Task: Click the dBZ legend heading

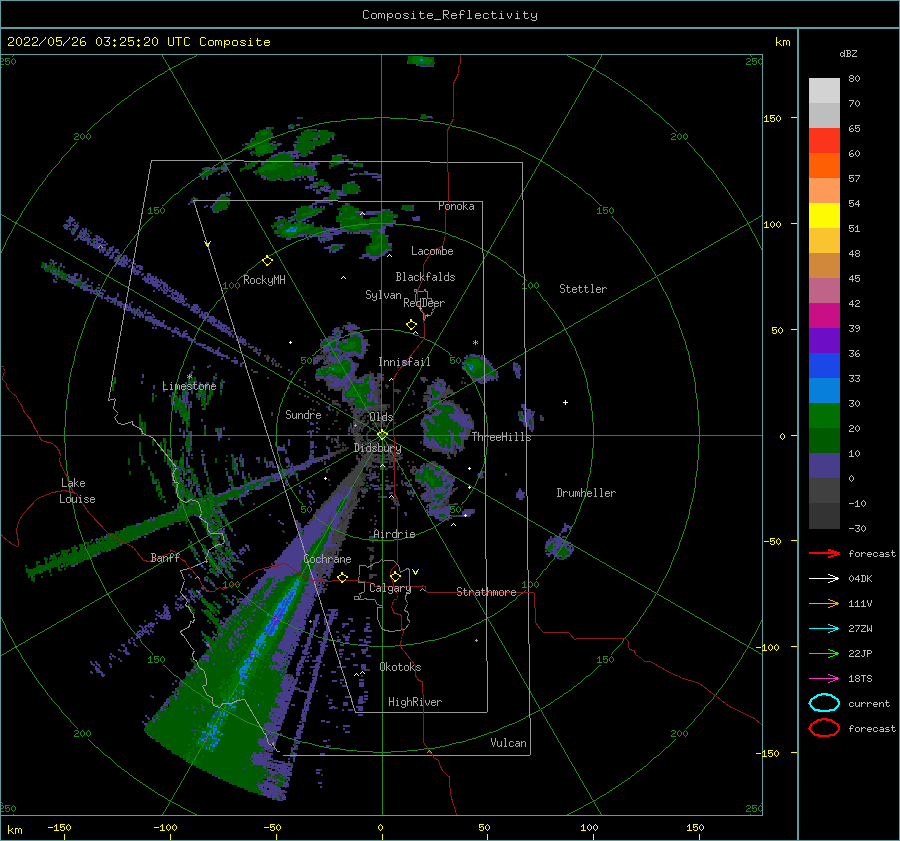Action: click(848, 53)
